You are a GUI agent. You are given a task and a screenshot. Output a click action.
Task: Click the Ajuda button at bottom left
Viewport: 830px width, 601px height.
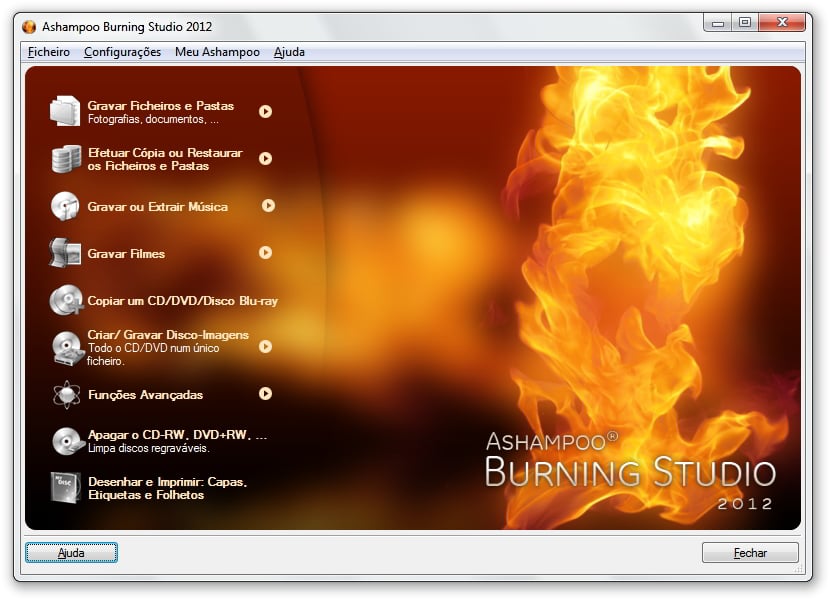click(71, 553)
